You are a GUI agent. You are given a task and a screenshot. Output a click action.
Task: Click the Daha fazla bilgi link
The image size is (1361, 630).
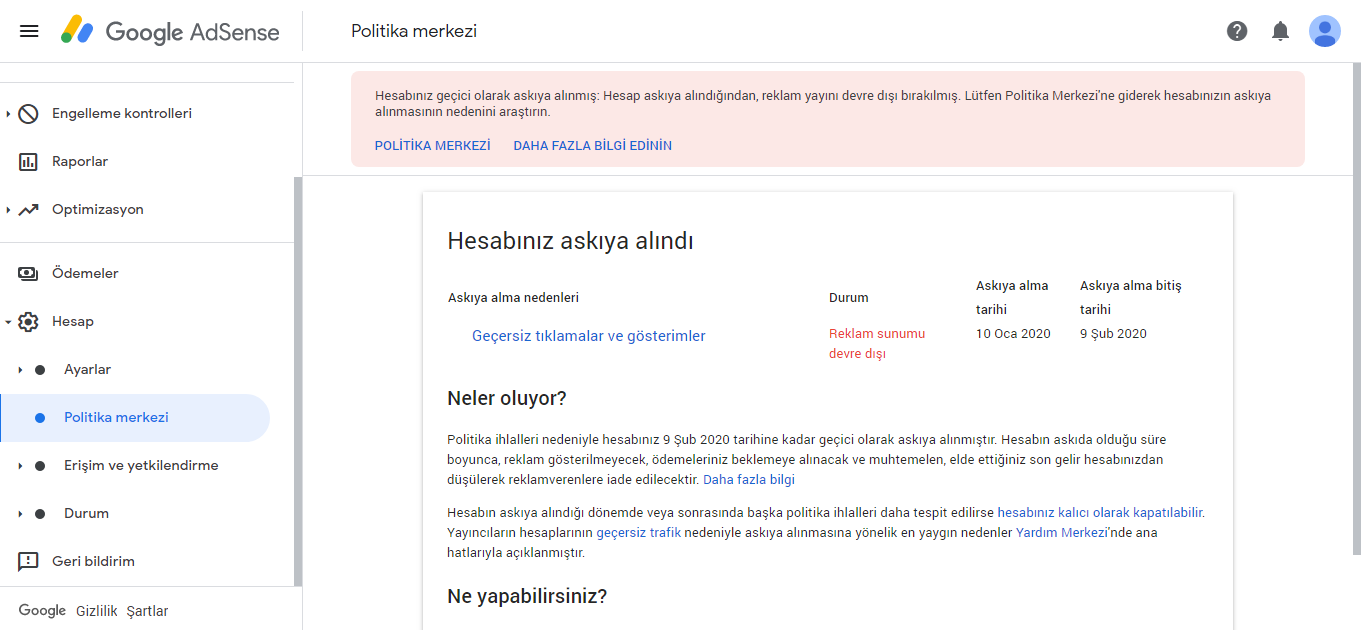(749, 479)
